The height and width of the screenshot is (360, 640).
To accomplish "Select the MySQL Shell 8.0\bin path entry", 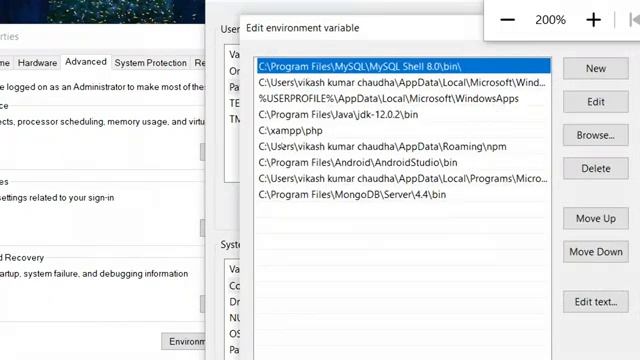I will [403, 67].
